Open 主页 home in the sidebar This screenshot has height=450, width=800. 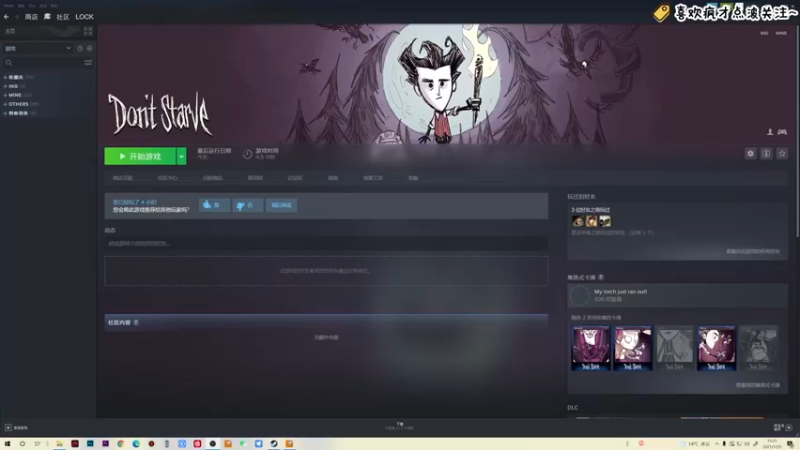pyautogui.click(x=10, y=31)
